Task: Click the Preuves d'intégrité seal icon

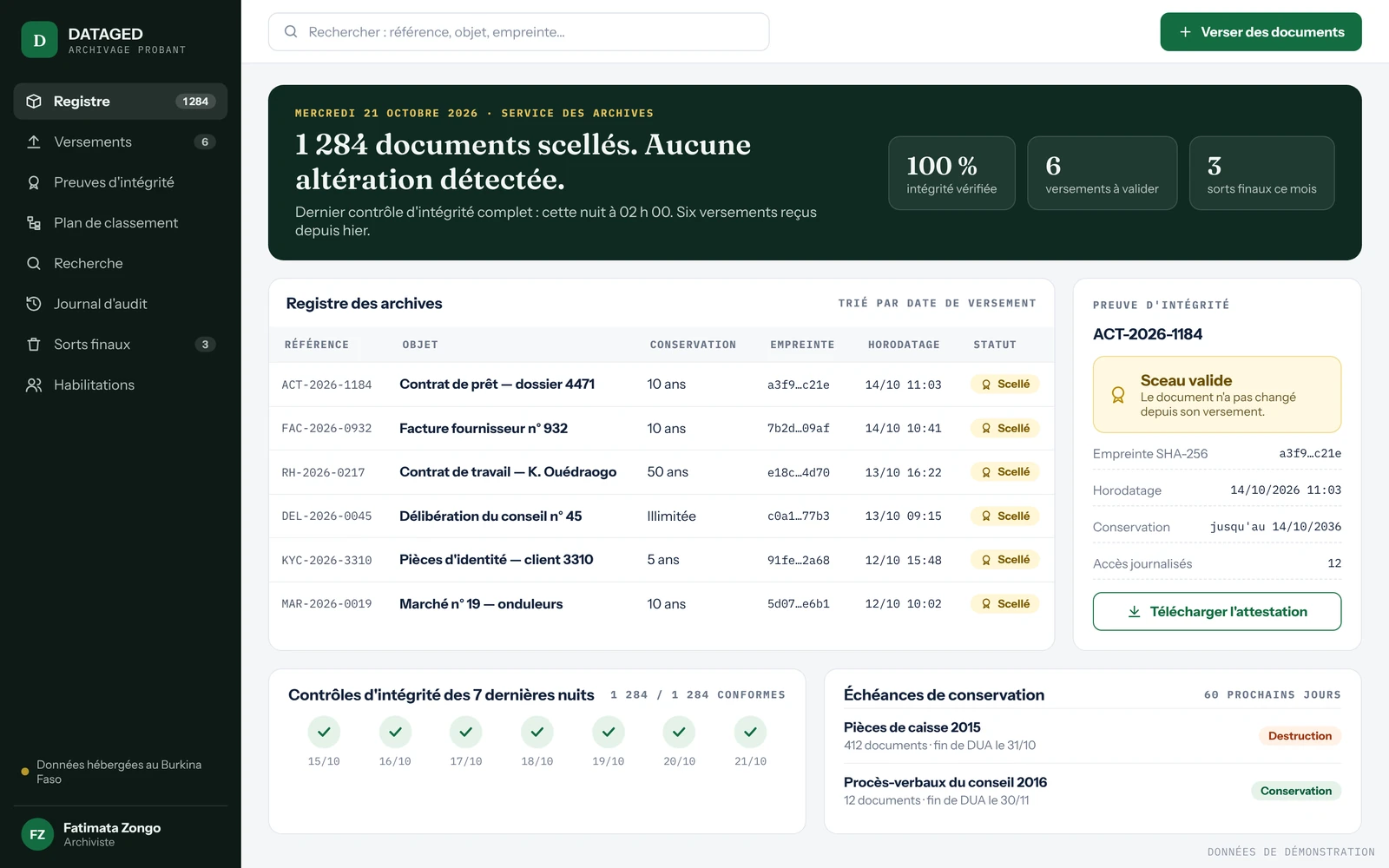Action: 34,182
